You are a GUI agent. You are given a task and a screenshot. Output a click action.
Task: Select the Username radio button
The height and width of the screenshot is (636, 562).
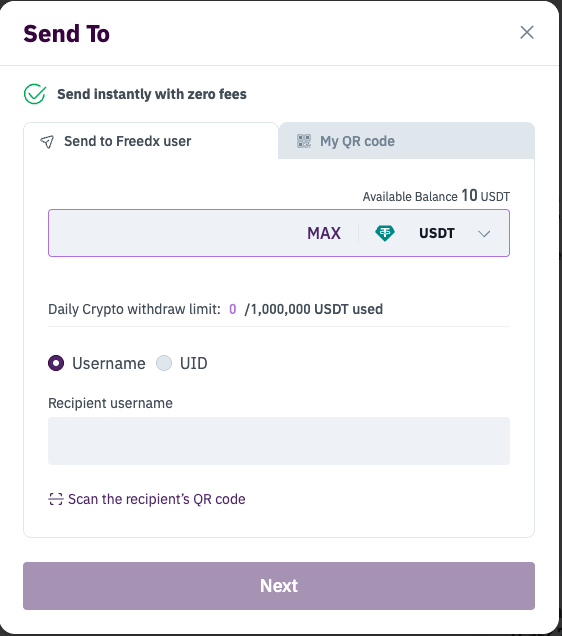tap(56, 363)
